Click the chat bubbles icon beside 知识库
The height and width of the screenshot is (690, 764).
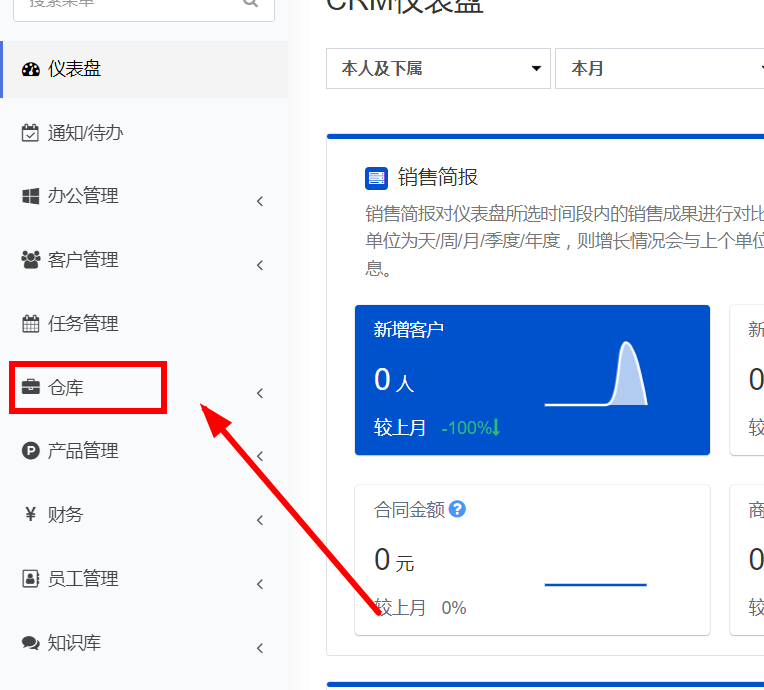(31, 643)
